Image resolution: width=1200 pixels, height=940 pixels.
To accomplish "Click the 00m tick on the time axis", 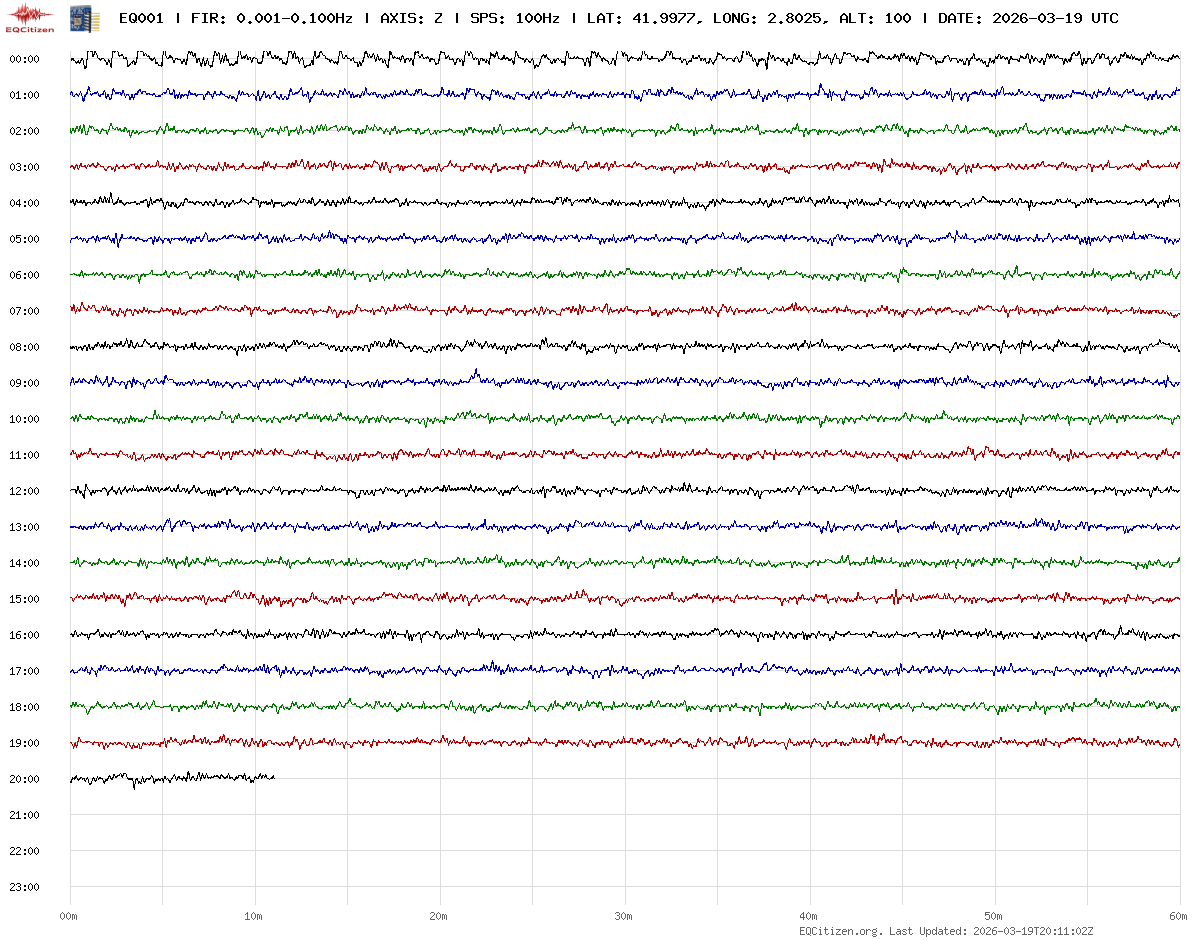I will click(69, 916).
